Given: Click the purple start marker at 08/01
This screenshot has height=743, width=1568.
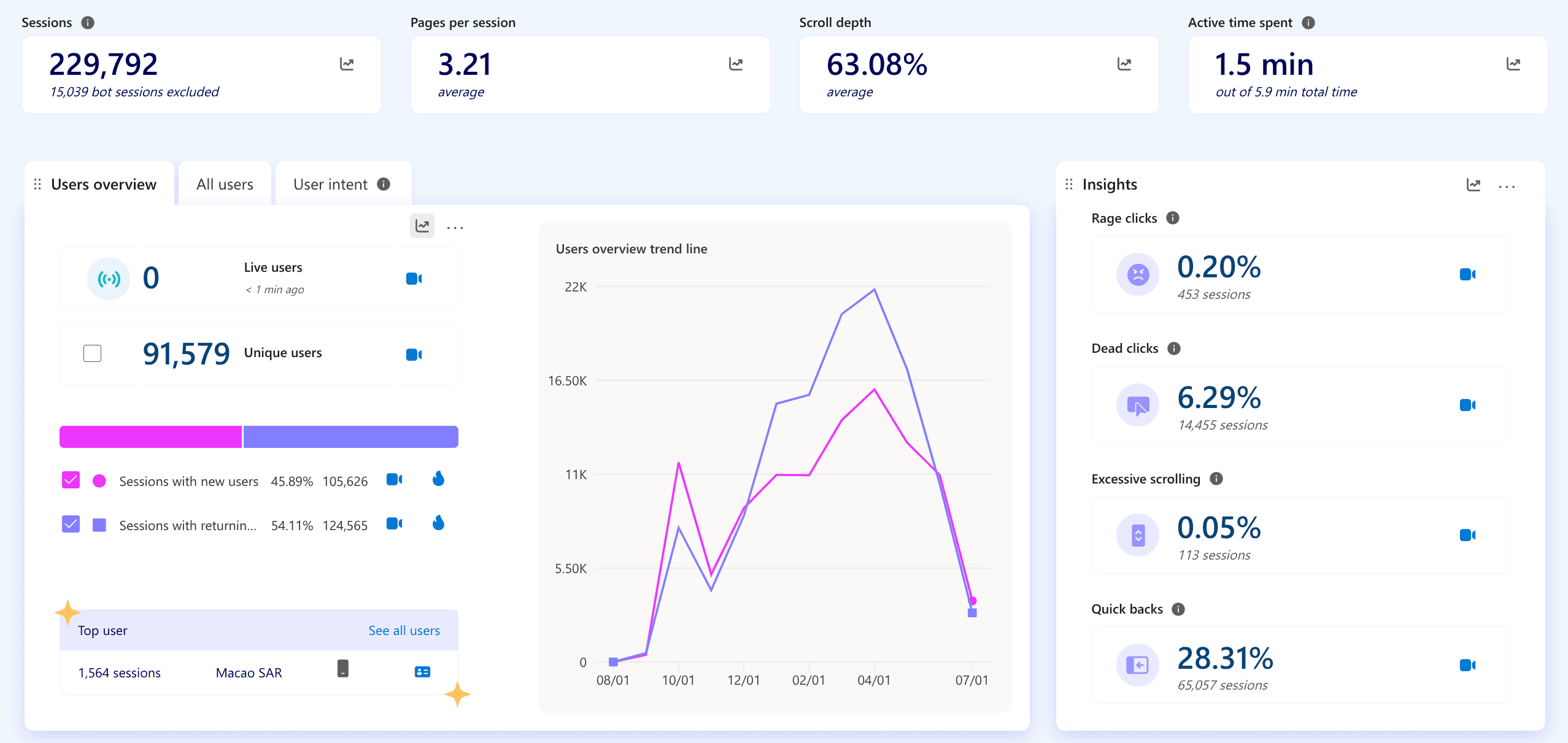Looking at the screenshot, I should [x=613, y=661].
